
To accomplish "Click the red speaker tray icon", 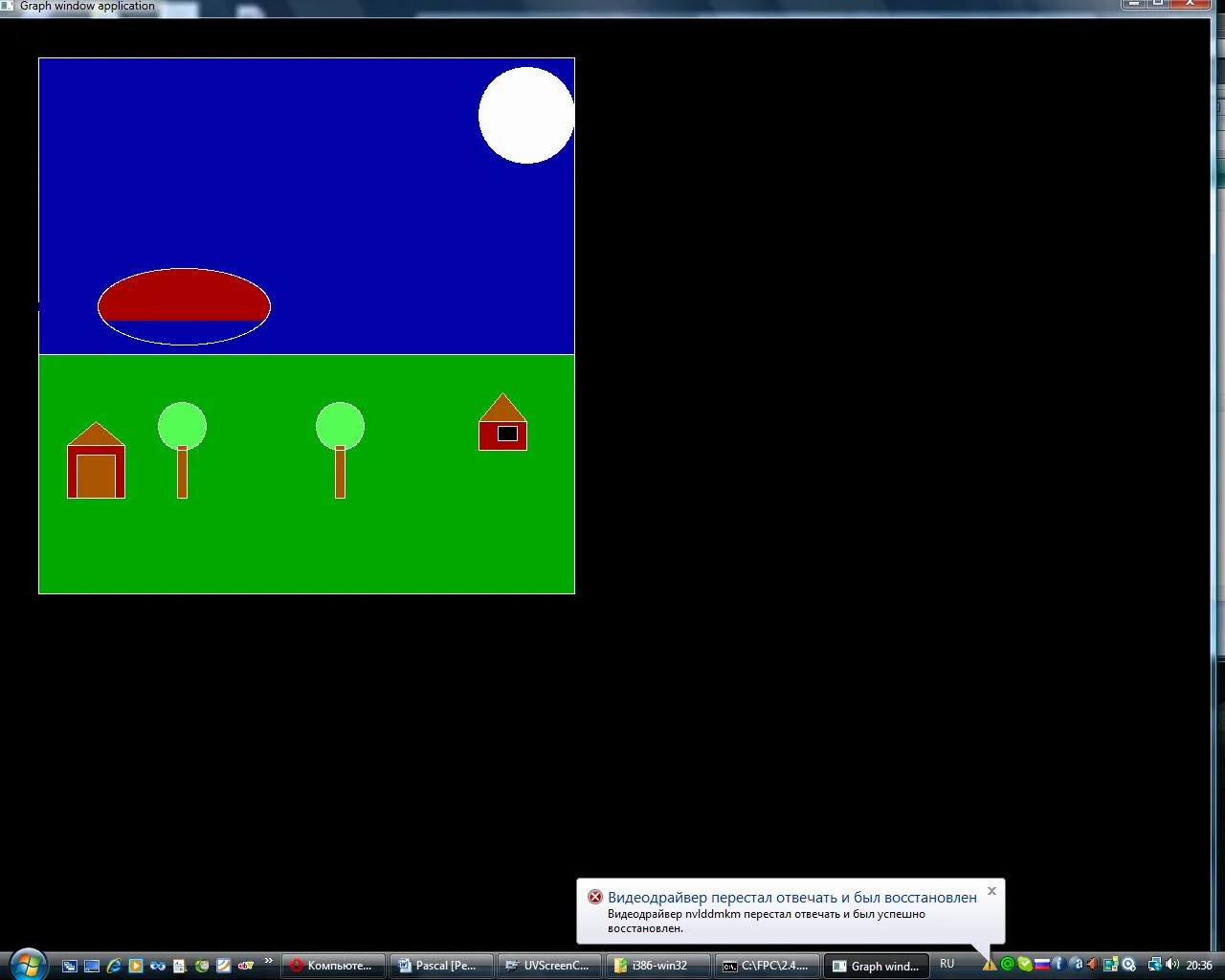I will click(x=1093, y=965).
